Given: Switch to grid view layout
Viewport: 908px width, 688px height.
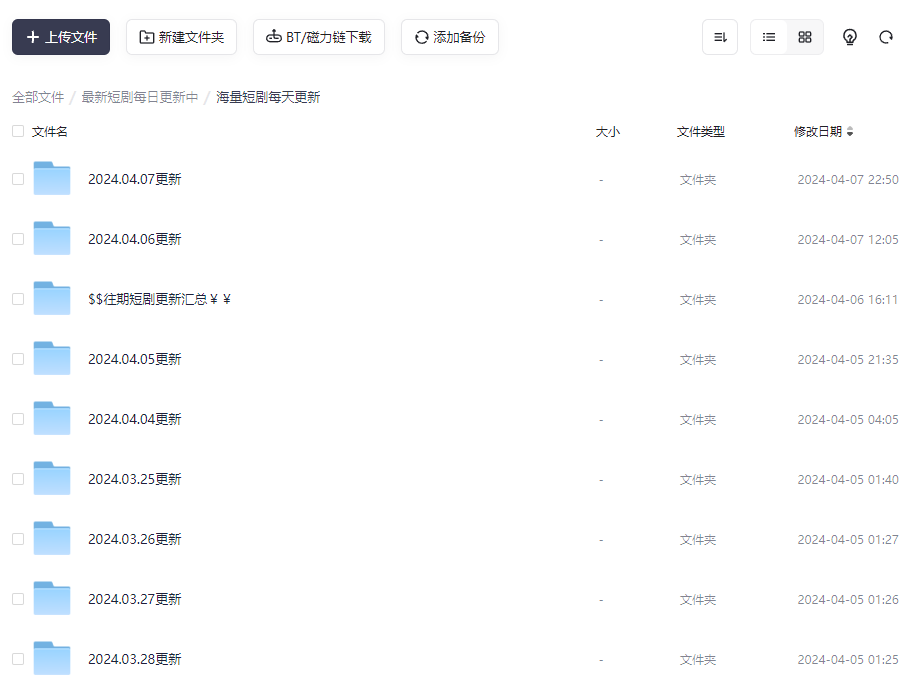Looking at the screenshot, I should (804, 36).
